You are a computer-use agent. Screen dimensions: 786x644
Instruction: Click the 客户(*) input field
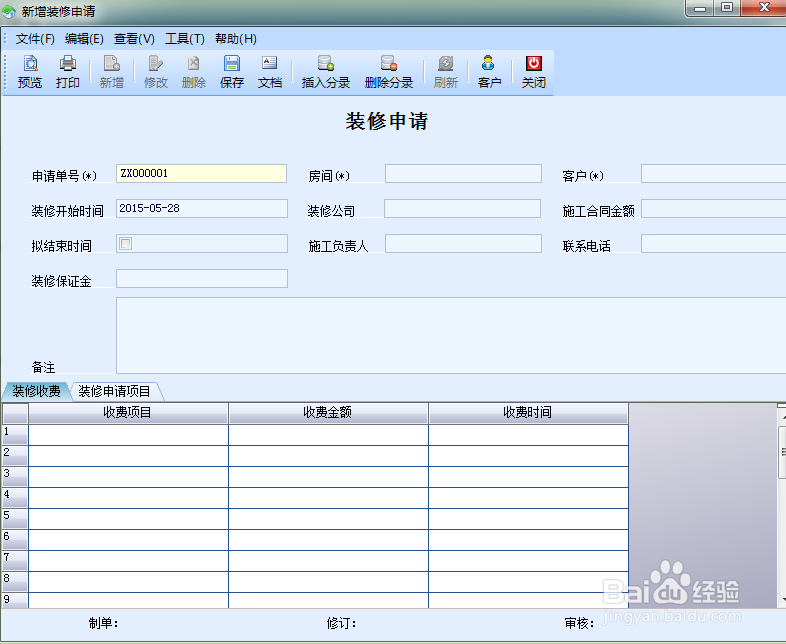(x=713, y=173)
